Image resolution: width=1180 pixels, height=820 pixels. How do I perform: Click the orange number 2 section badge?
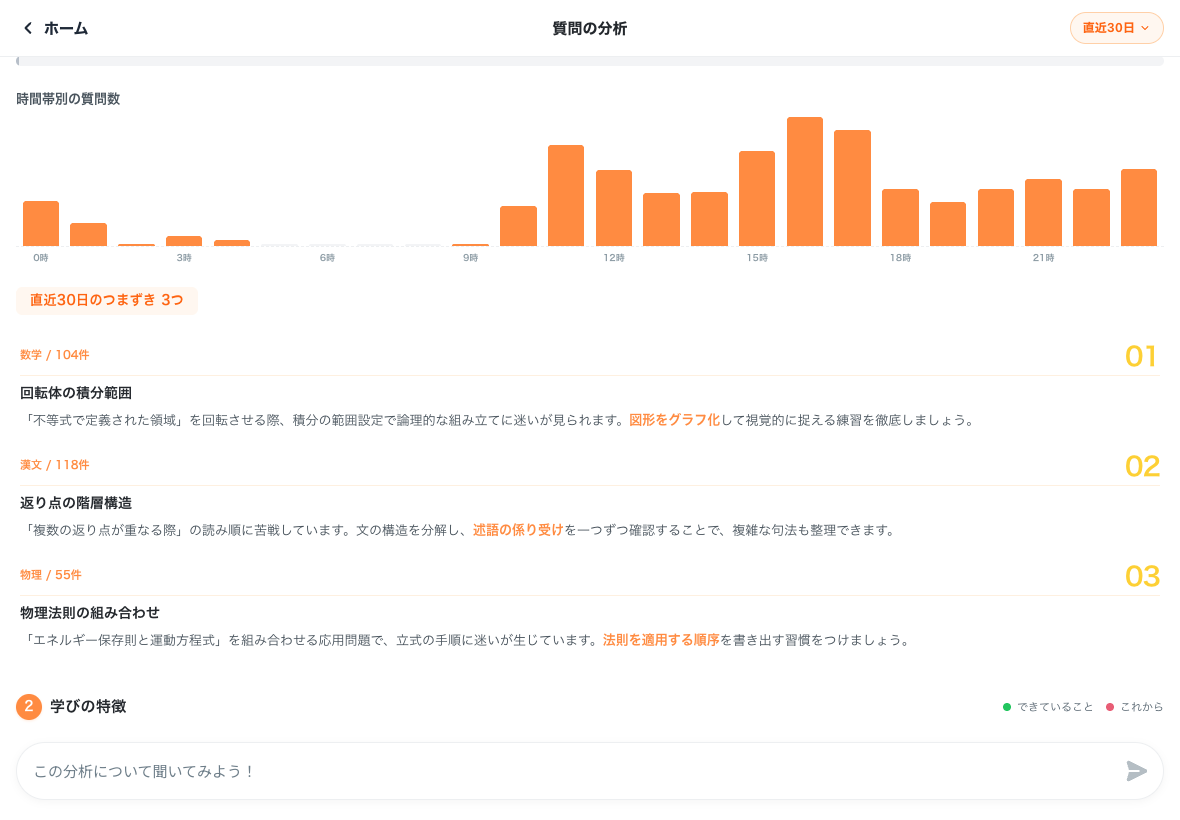[x=29, y=706]
